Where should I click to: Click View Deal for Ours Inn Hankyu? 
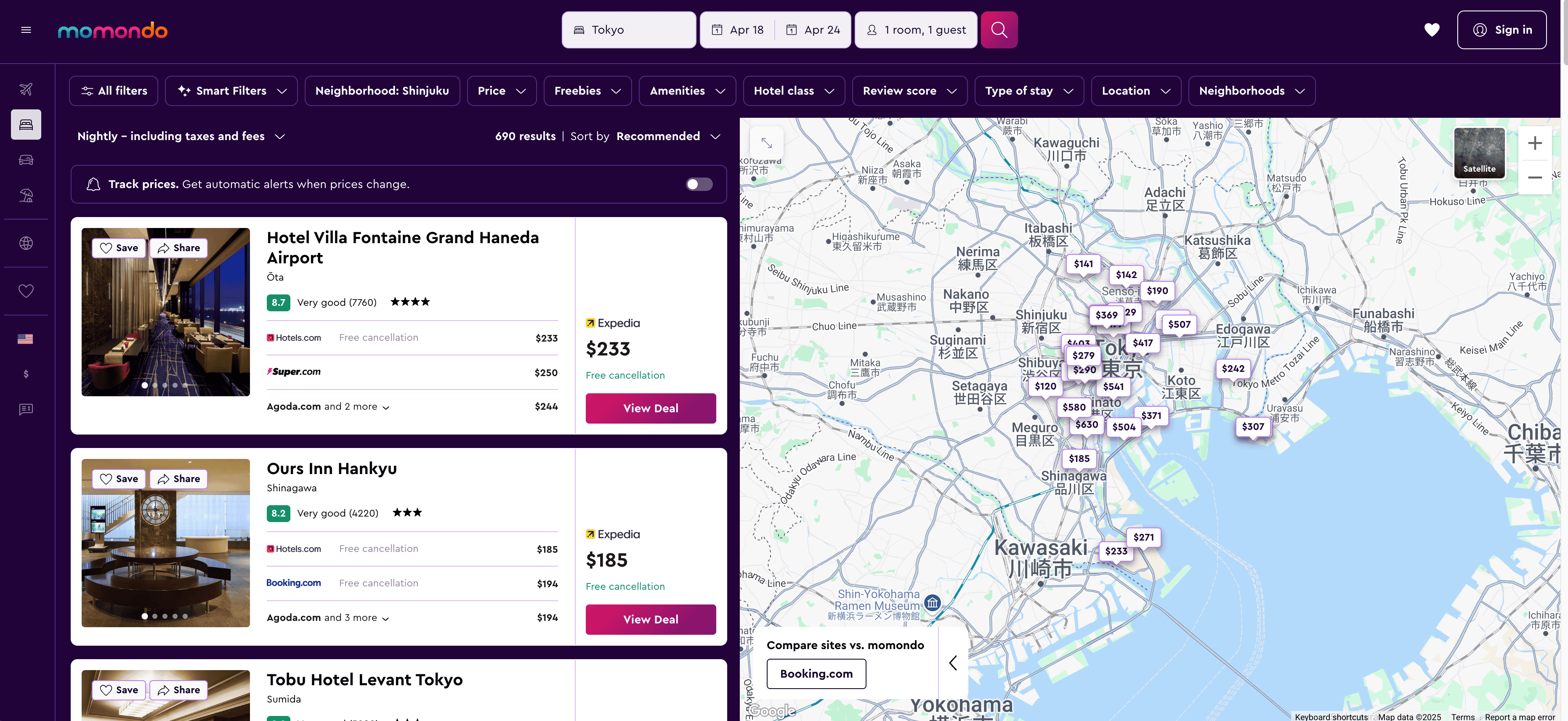650,619
